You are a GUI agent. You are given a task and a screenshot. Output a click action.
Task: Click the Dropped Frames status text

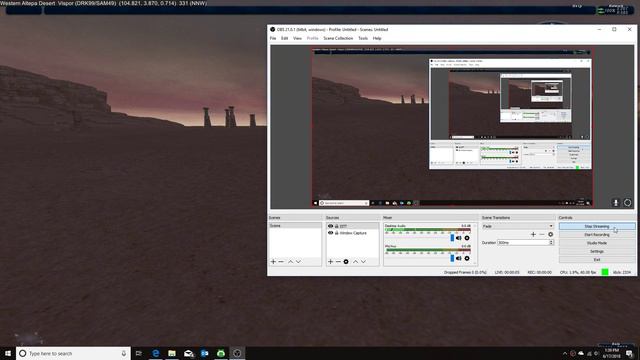point(465,272)
